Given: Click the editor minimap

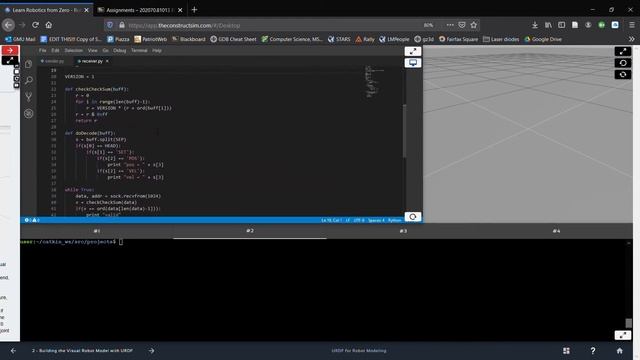Looking at the screenshot, I should coord(375,82).
